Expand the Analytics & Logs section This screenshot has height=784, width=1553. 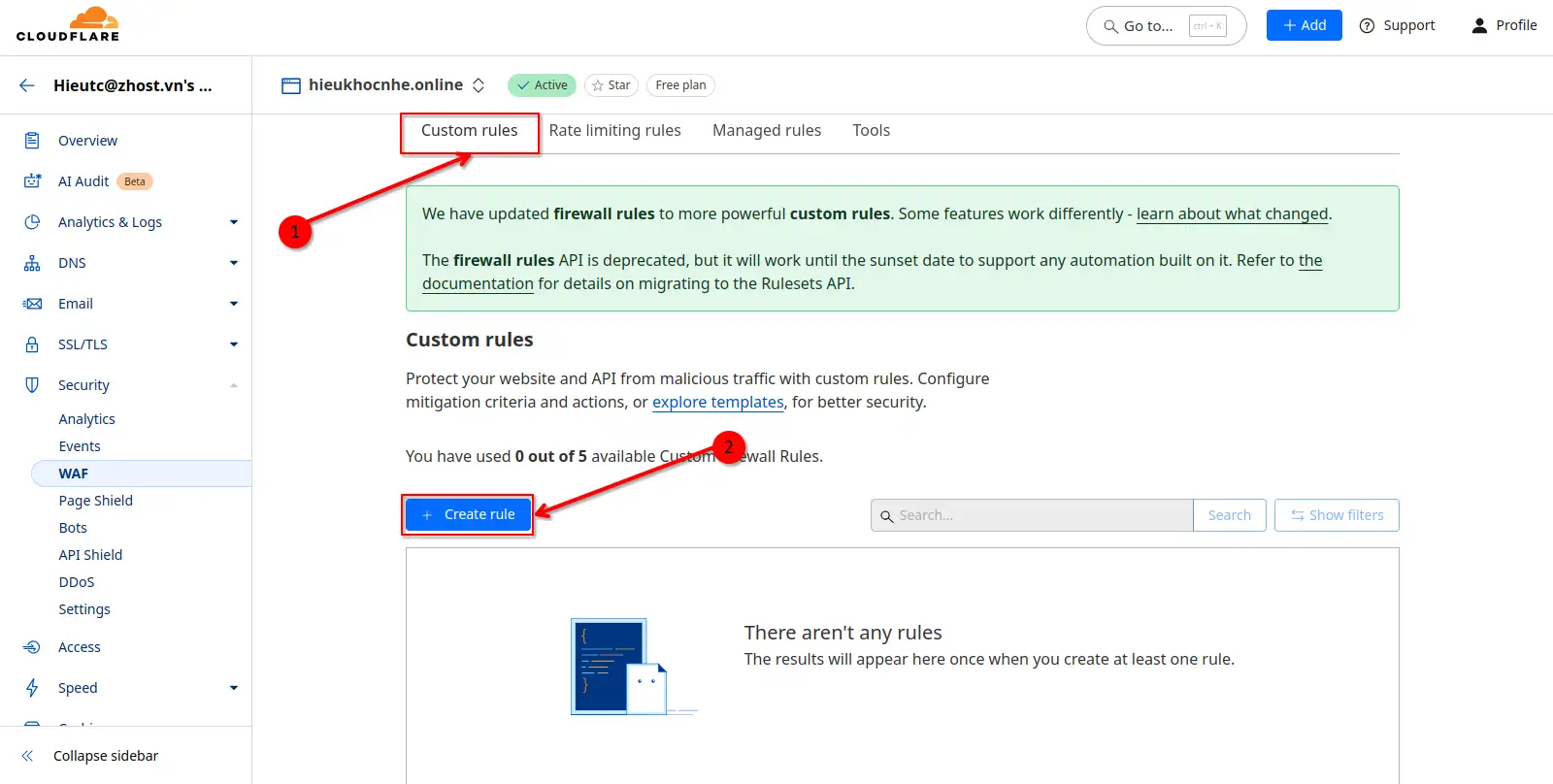233,222
